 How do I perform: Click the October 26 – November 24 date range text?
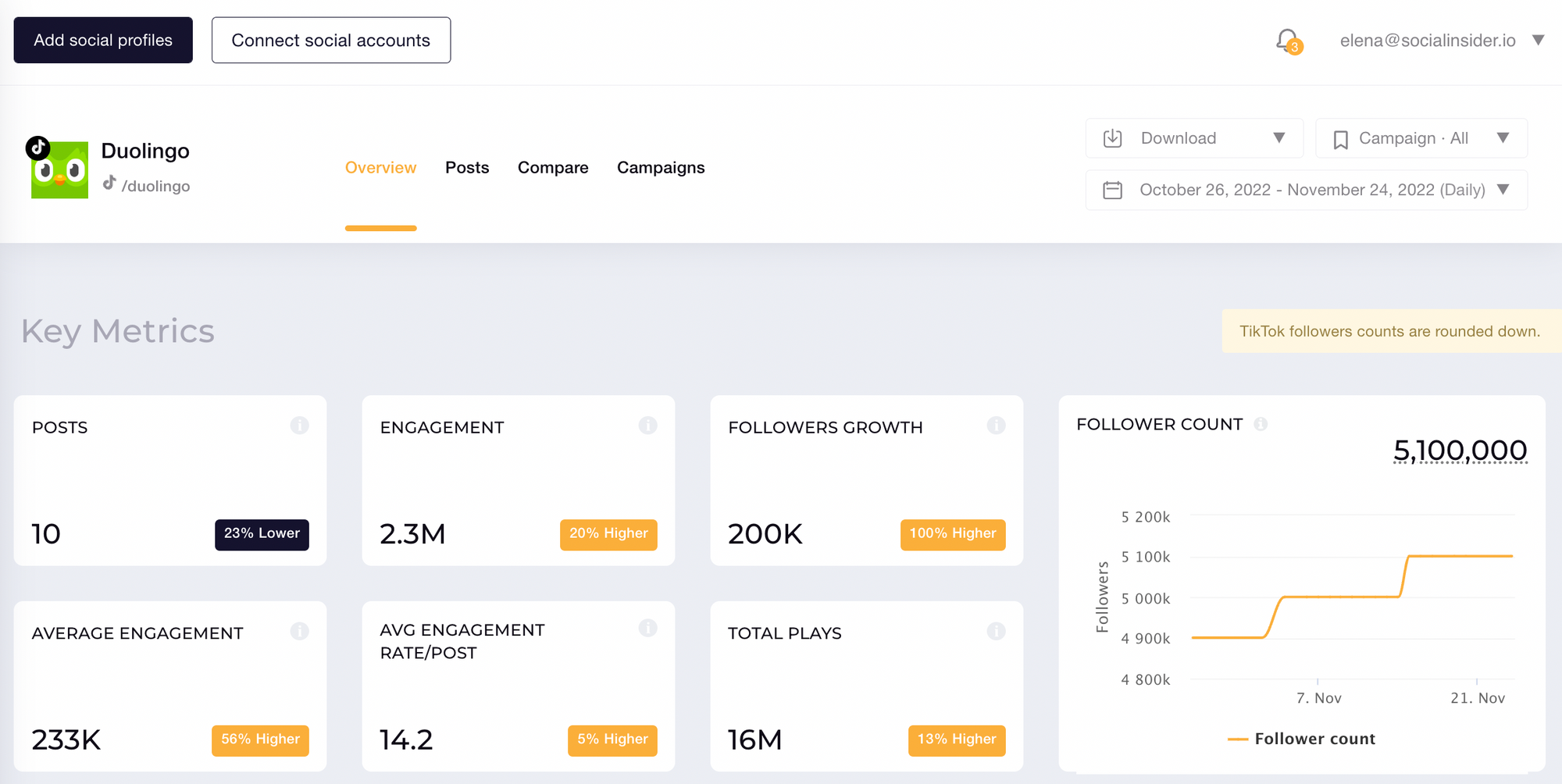[x=1312, y=190]
